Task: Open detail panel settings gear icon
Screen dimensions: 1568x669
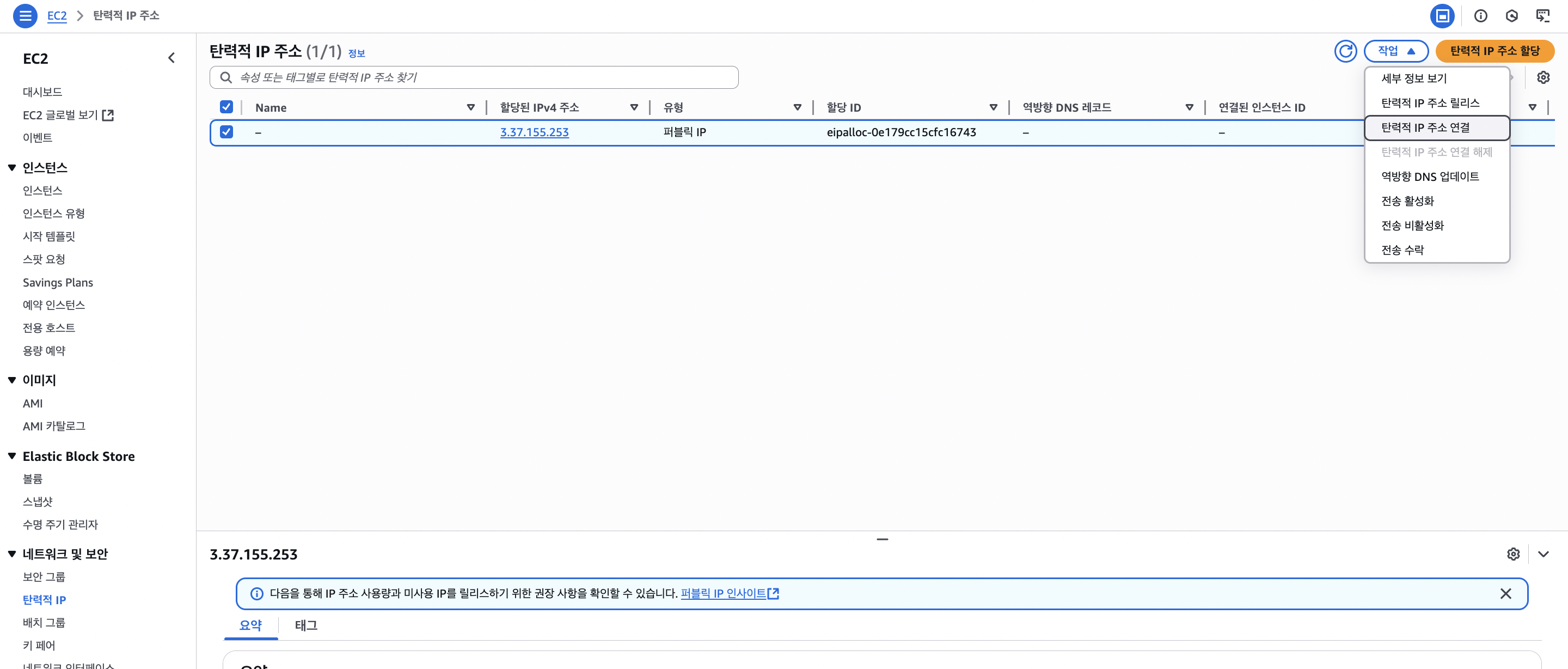Action: point(1513,554)
